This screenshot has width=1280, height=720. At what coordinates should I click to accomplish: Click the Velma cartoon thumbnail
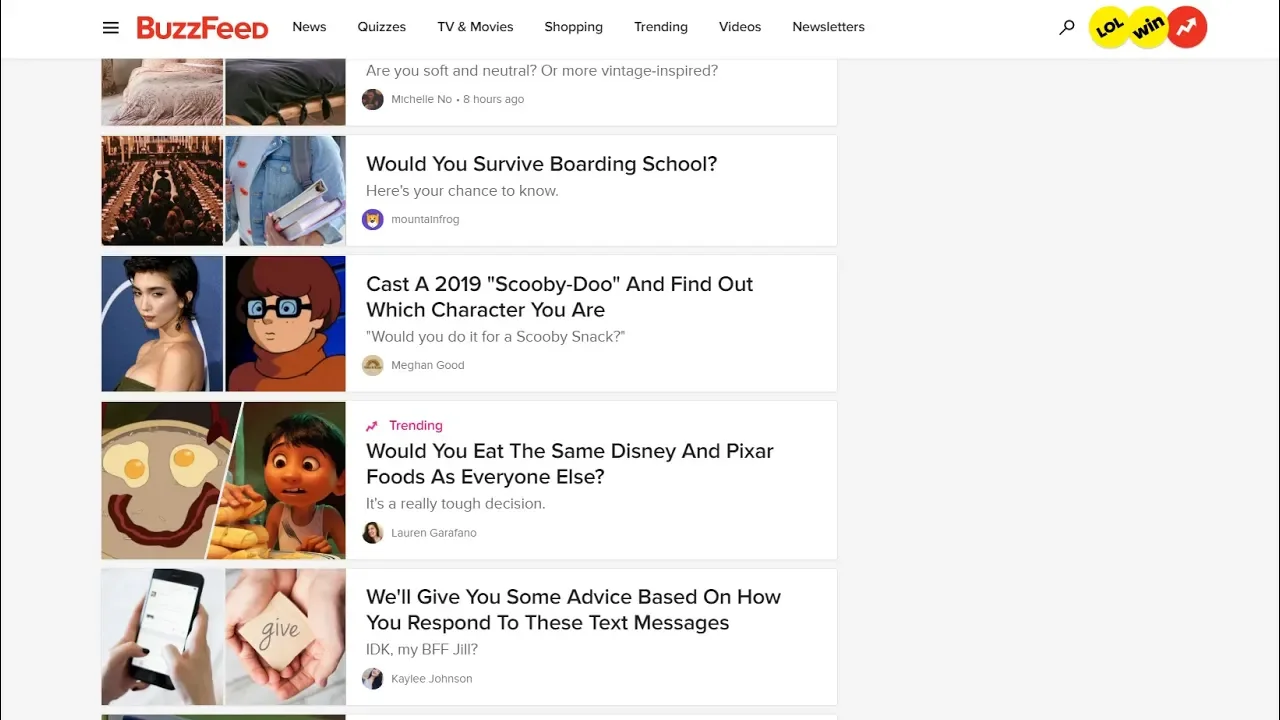pyautogui.click(x=286, y=324)
